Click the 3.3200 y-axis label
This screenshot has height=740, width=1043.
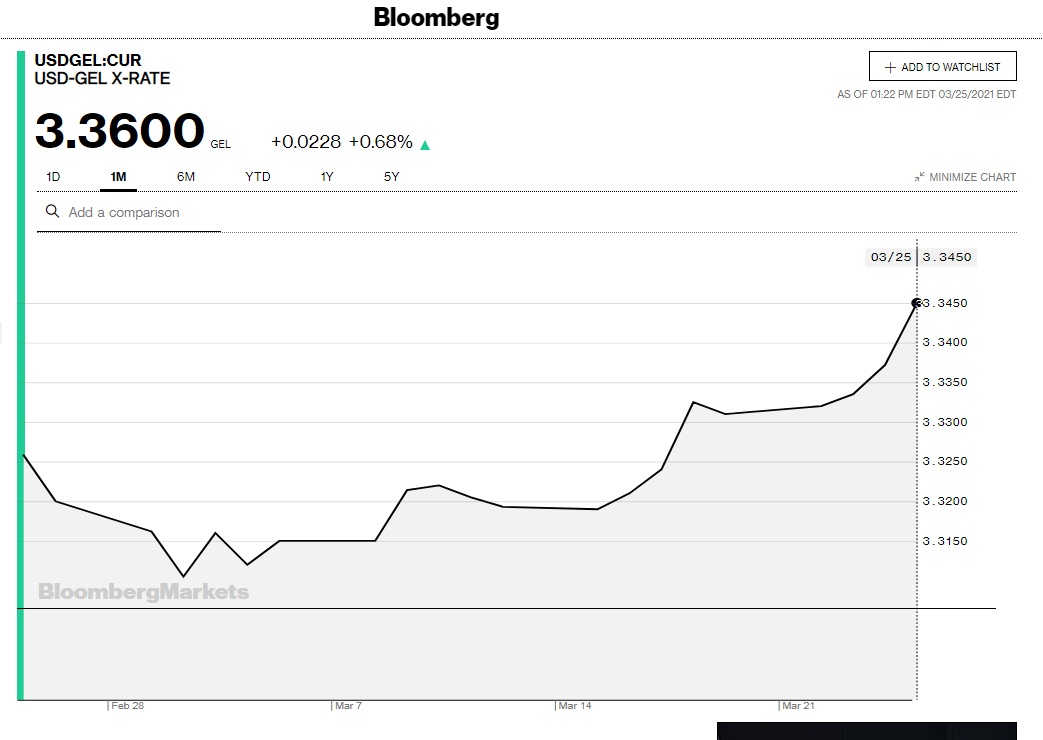(945, 501)
